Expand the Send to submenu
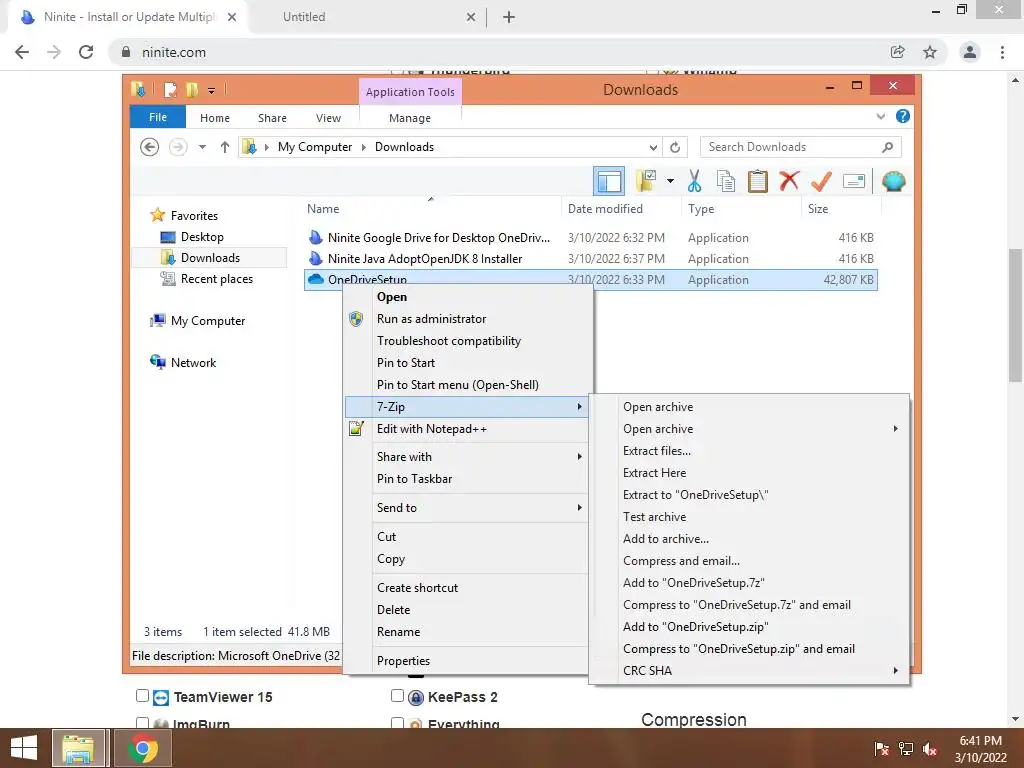 [579, 507]
